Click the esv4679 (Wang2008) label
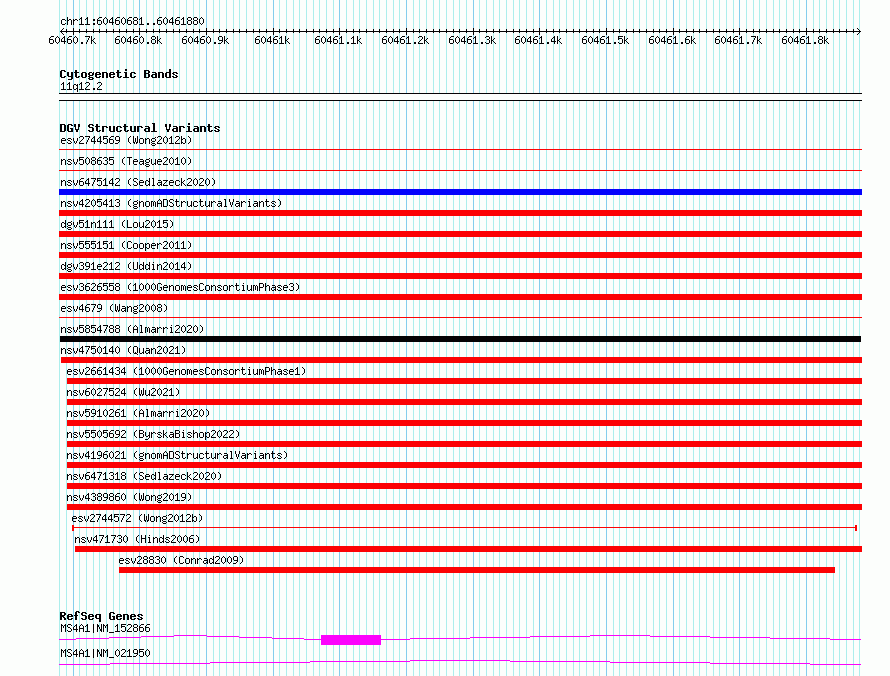 point(114,308)
